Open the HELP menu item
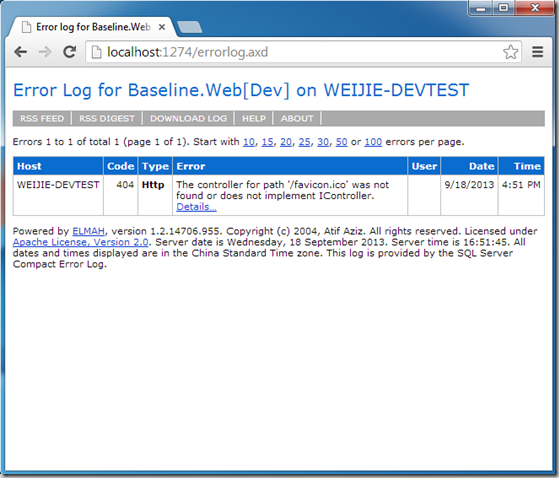The height and width of the screenshot is (478, 559). coord(254,118)
